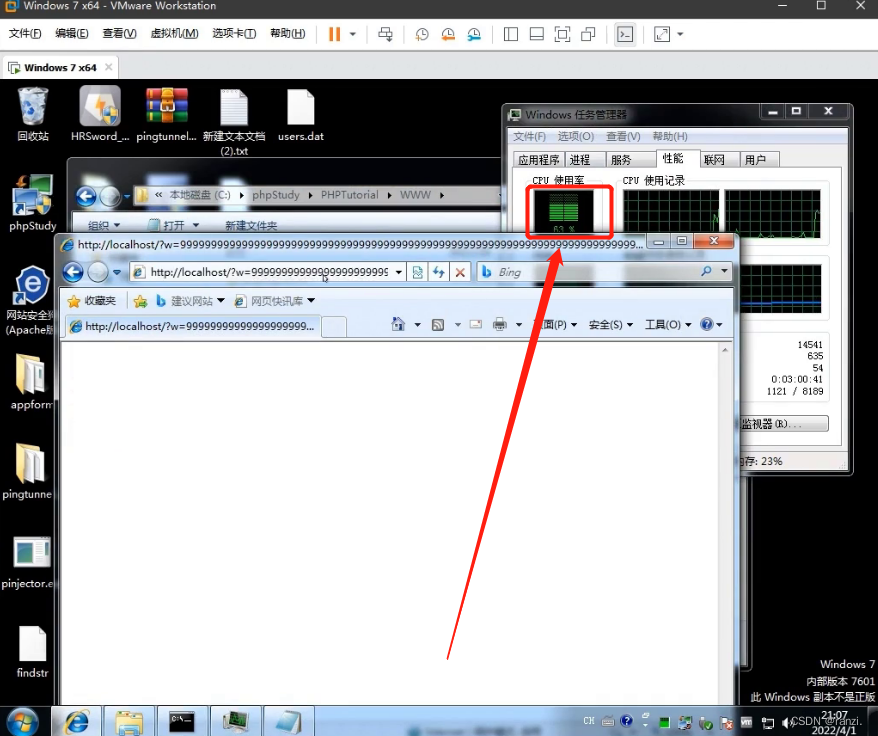
Task: Toggle the VMware library sidebar view icon
Action: point(511,34)
